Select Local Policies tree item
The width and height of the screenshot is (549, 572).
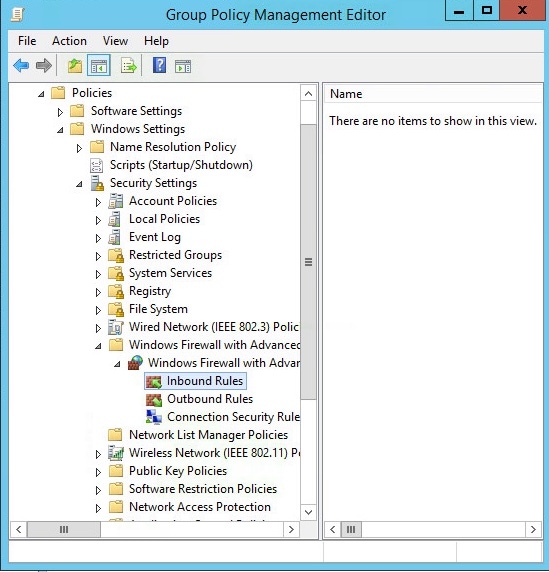tap(164, 219)
